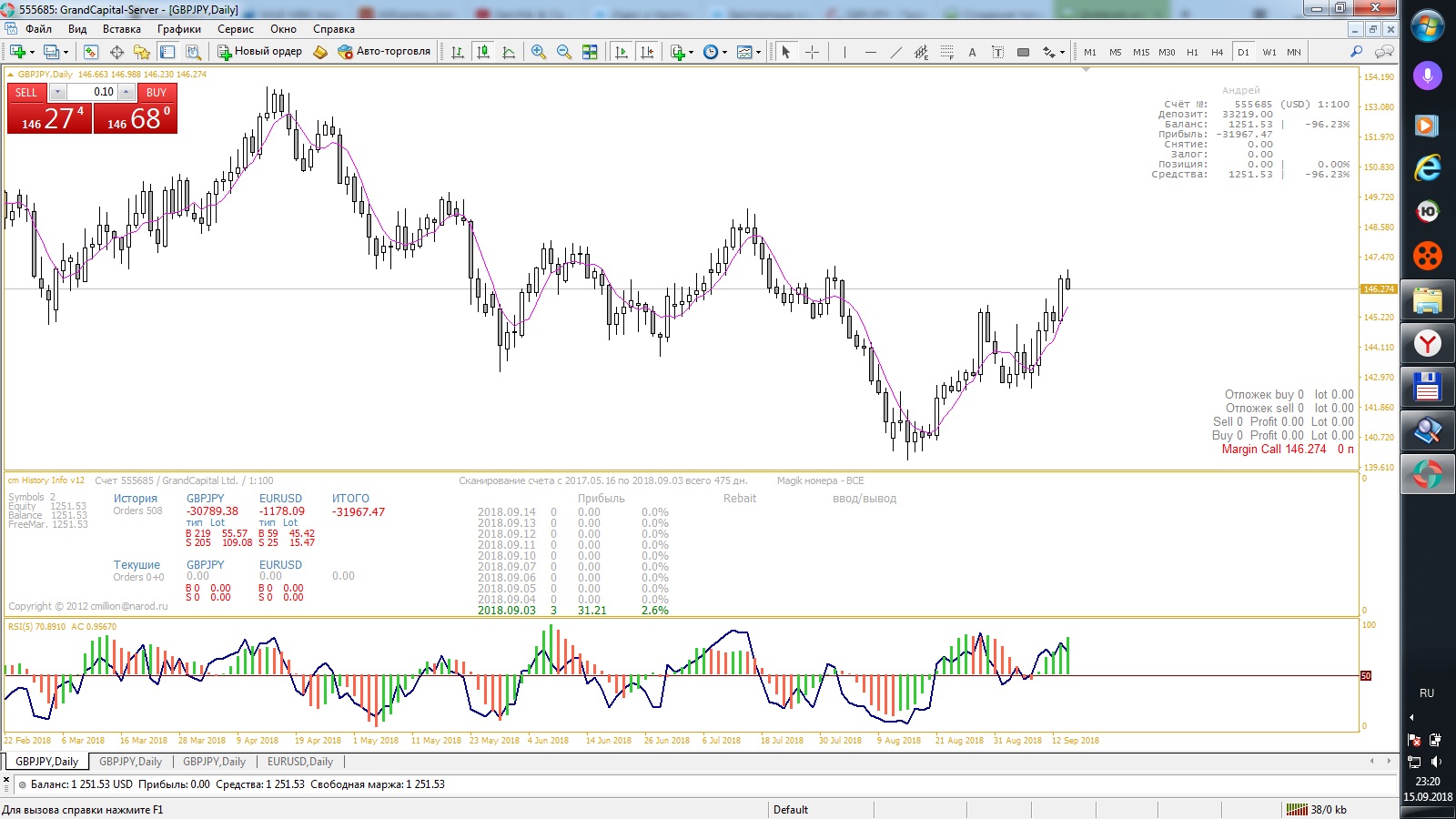1456x819 pixels.
Task: Open the indicators list dropdown arrow
Action: point(692,52)
